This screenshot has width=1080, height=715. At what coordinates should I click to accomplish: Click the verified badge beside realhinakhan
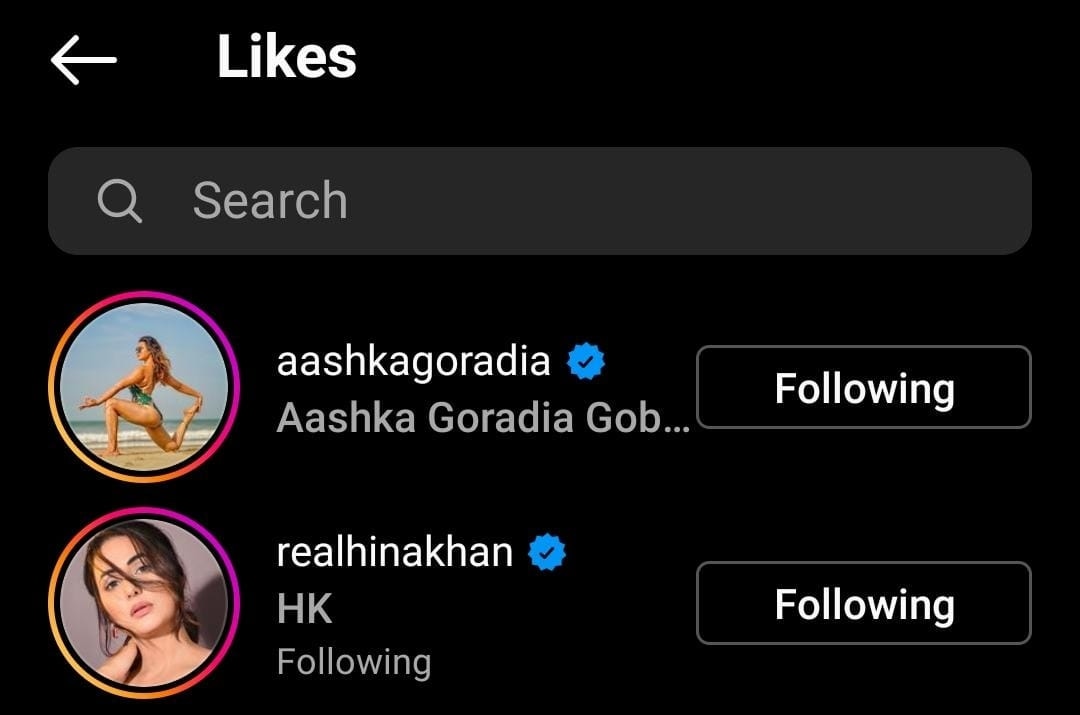click(x=547, y=552)
